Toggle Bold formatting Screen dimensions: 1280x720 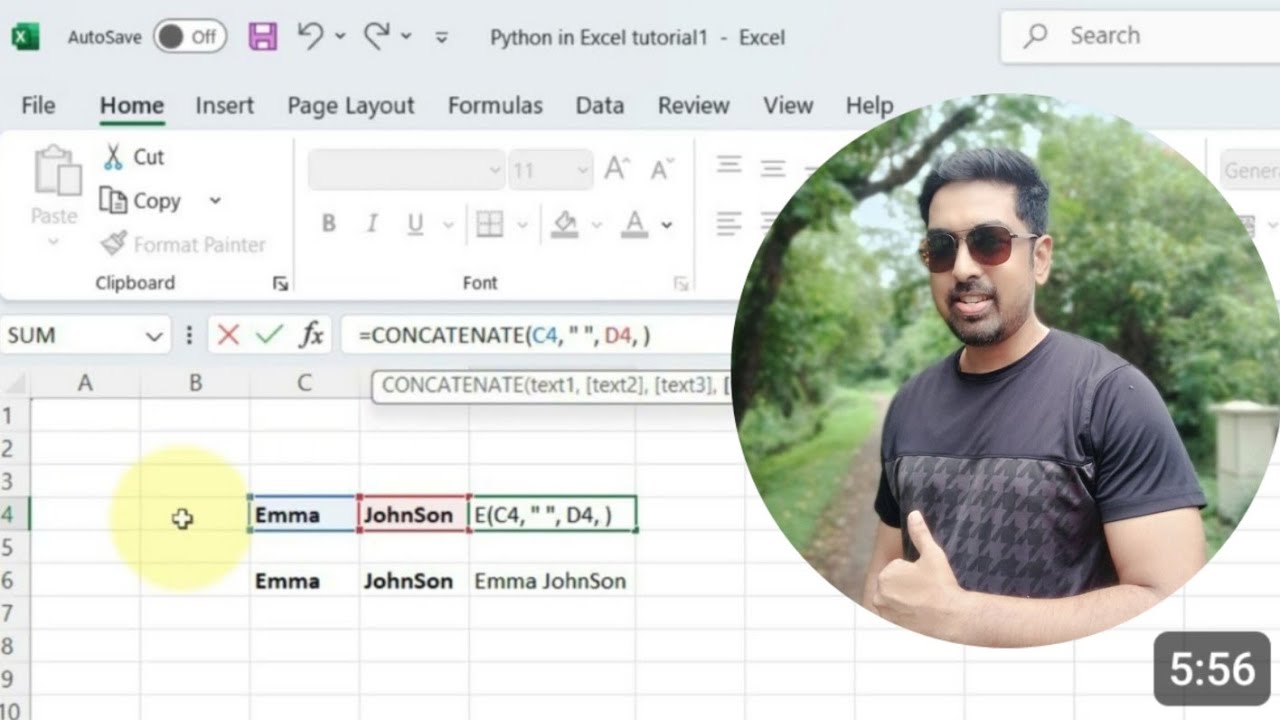click(x=328, y=224)
